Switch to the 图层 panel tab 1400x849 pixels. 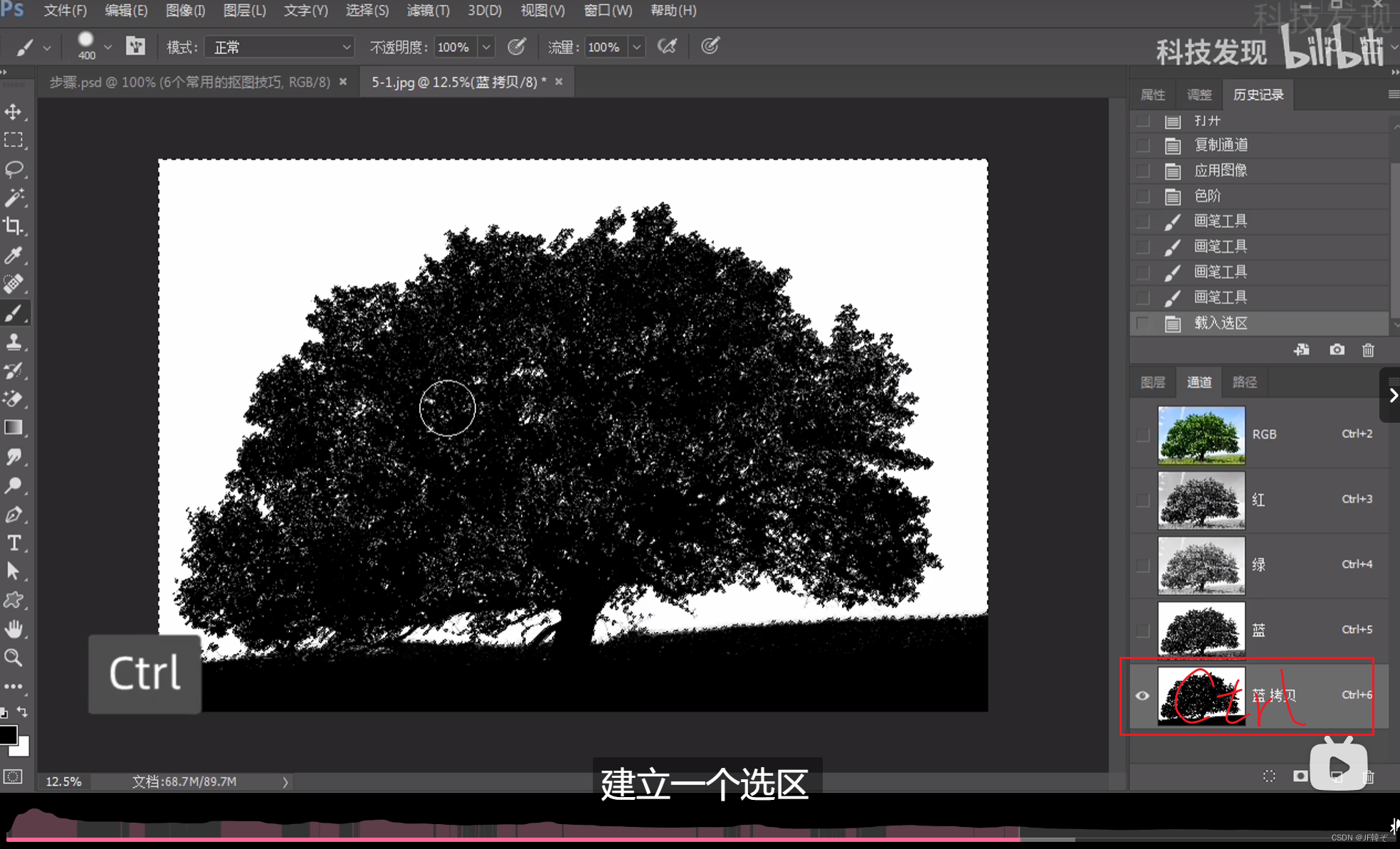(1152, 382)
